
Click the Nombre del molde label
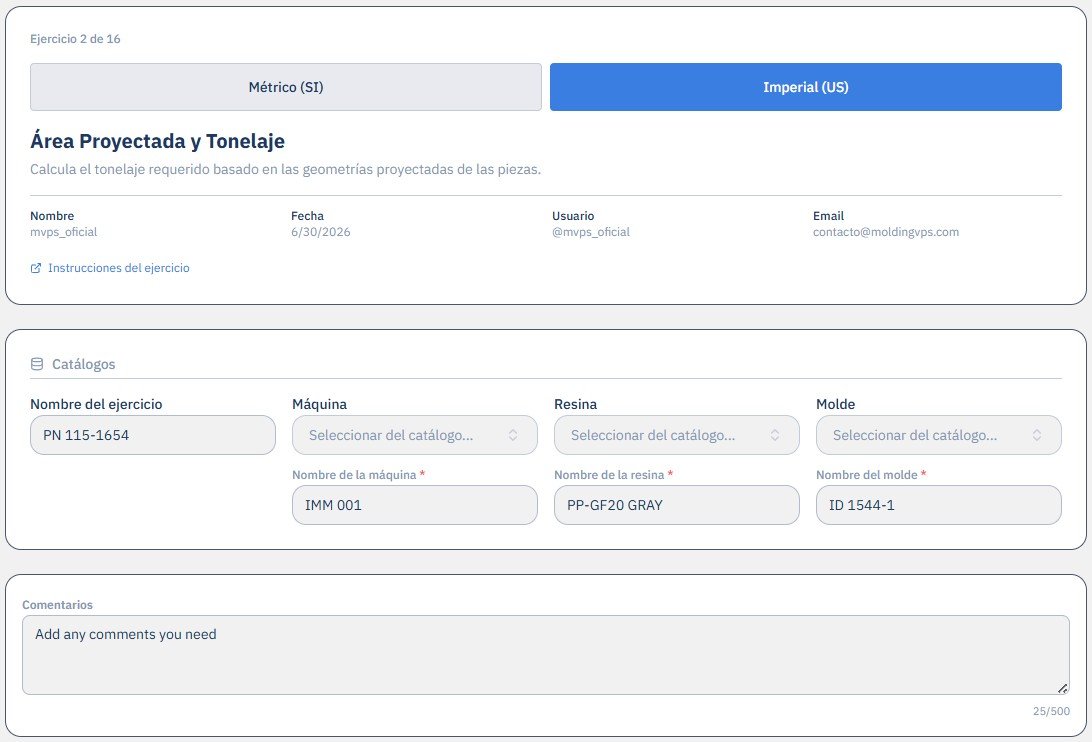(x=866, y=475)
